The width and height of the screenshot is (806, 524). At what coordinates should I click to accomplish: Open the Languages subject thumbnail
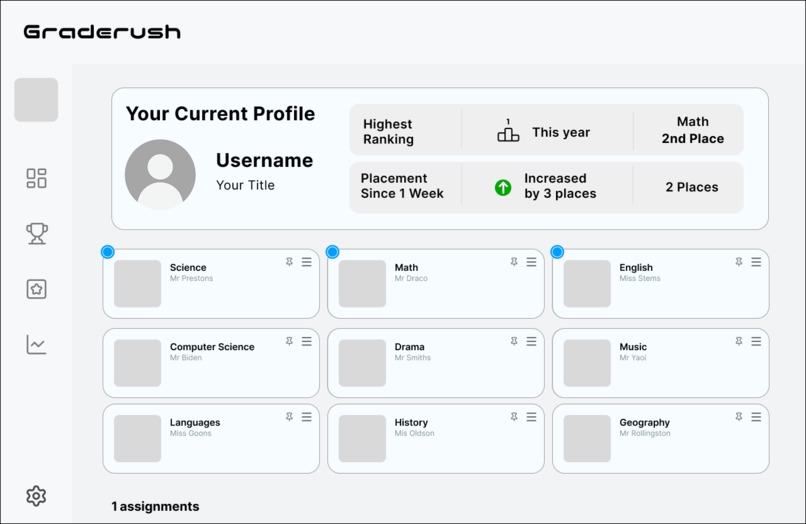138,439
